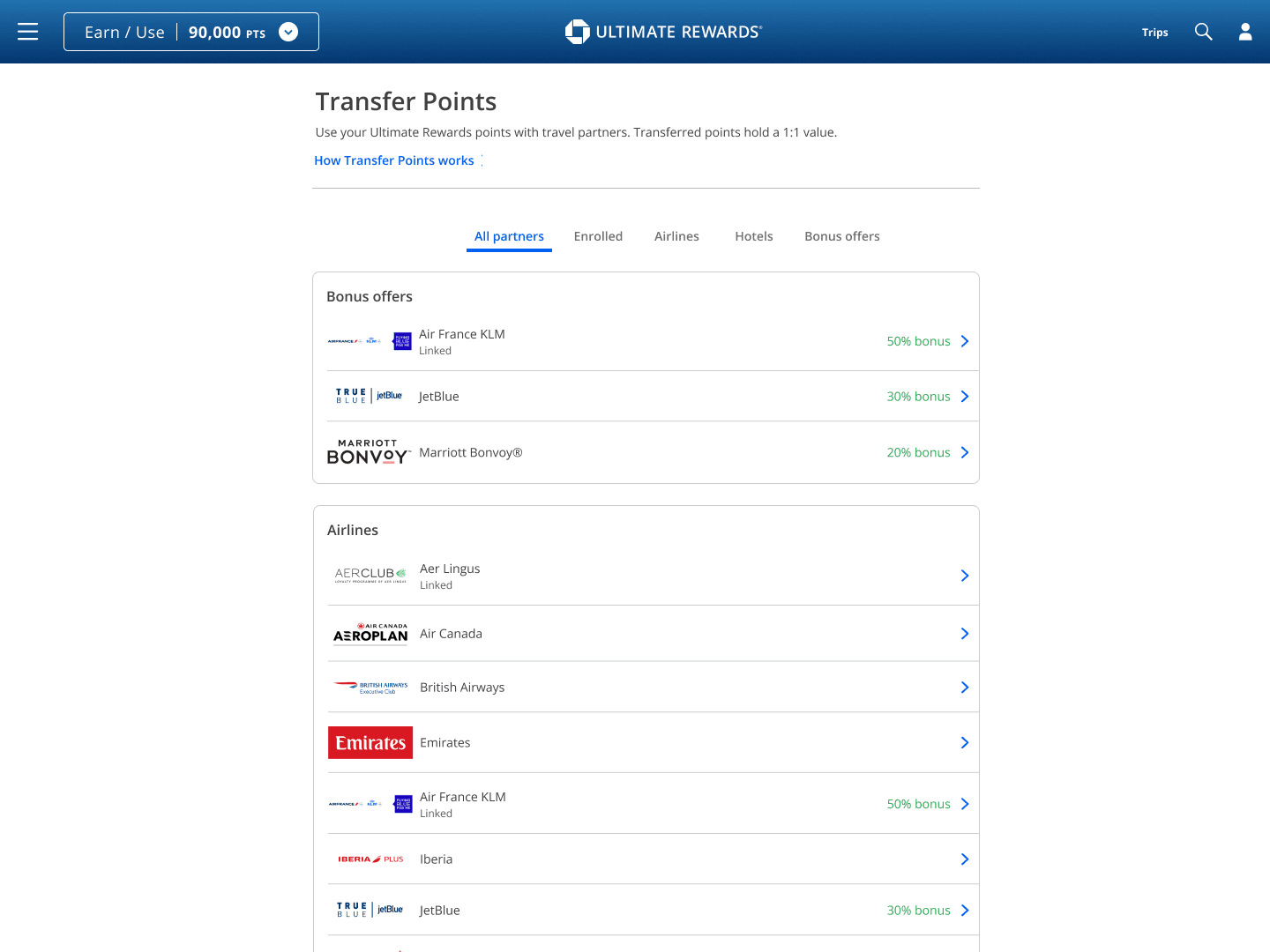Switch to the Hotels tab
The width and height of the screenshot is (1270, 952).
click(x=754, y=236)
